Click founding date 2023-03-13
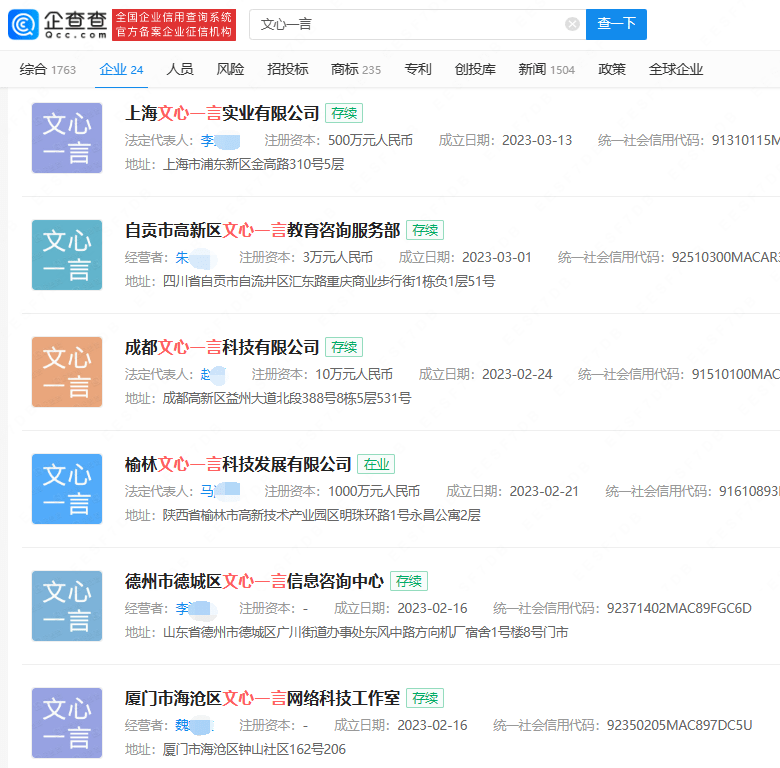 (x=537, y=140)
